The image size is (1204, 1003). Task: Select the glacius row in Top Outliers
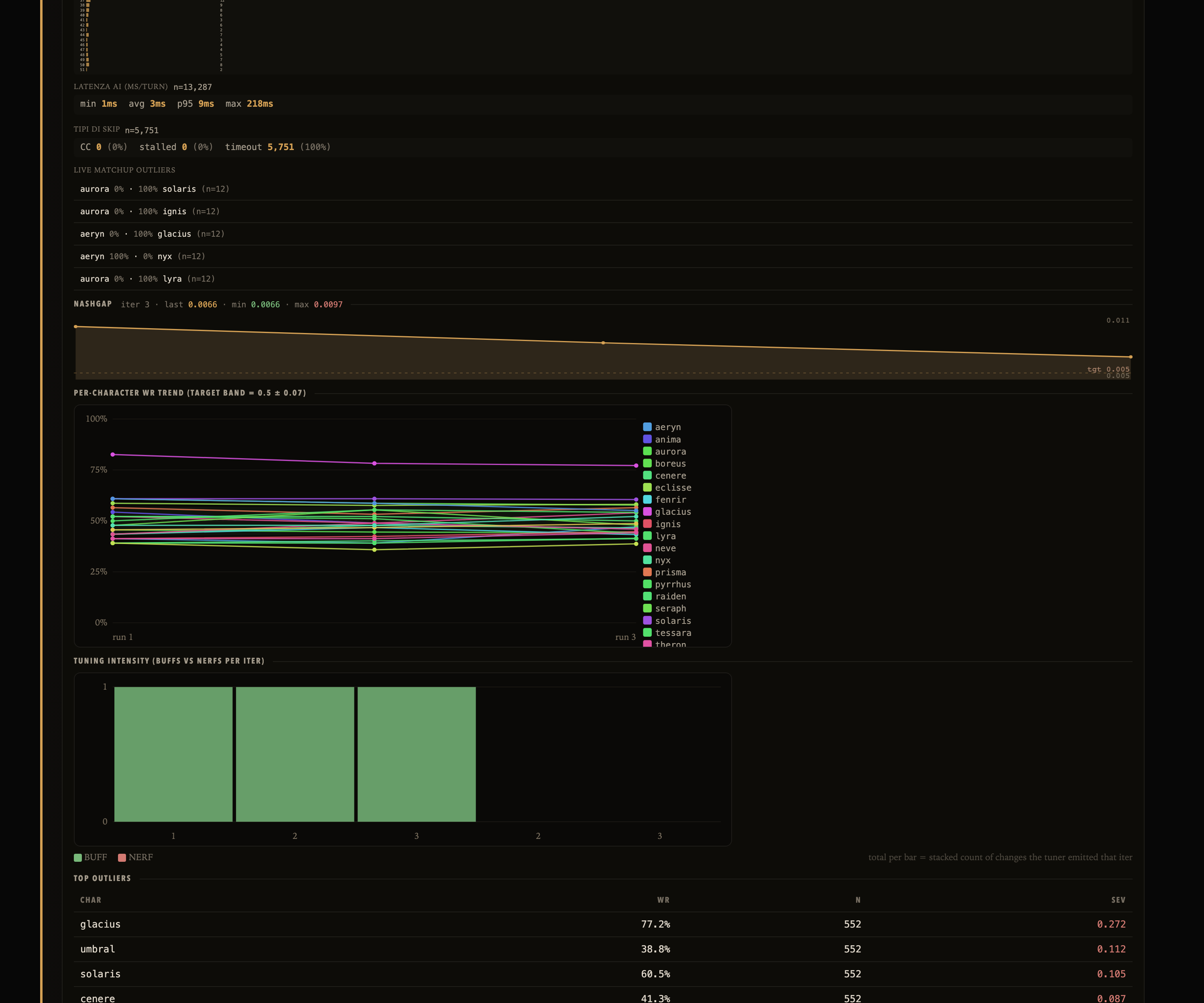tap(603, 924)
